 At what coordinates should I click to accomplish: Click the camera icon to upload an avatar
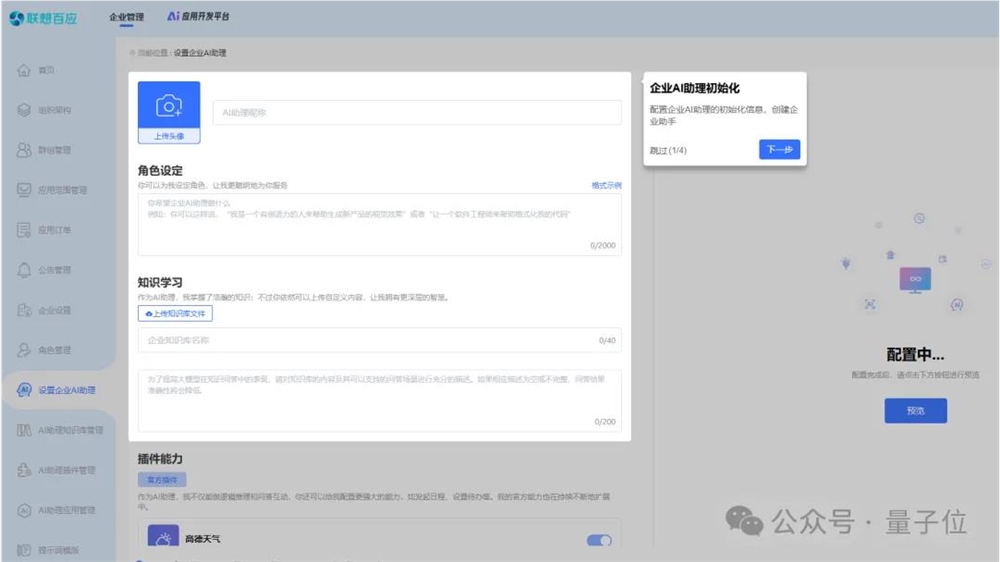point(169,106)
